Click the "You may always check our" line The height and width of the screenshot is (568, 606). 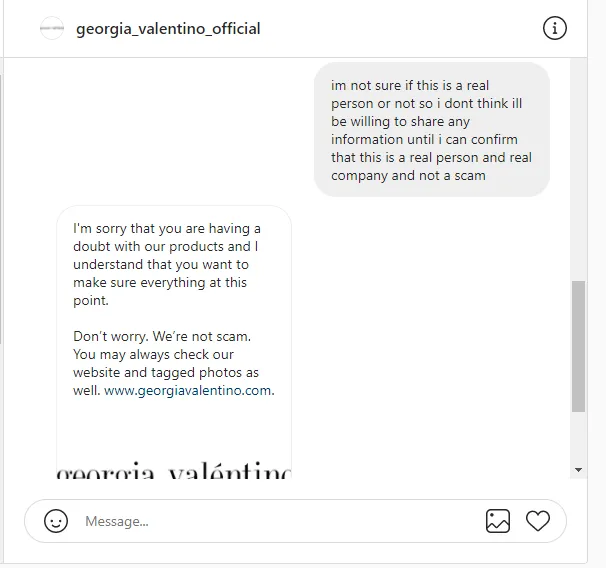pos(153,354)
